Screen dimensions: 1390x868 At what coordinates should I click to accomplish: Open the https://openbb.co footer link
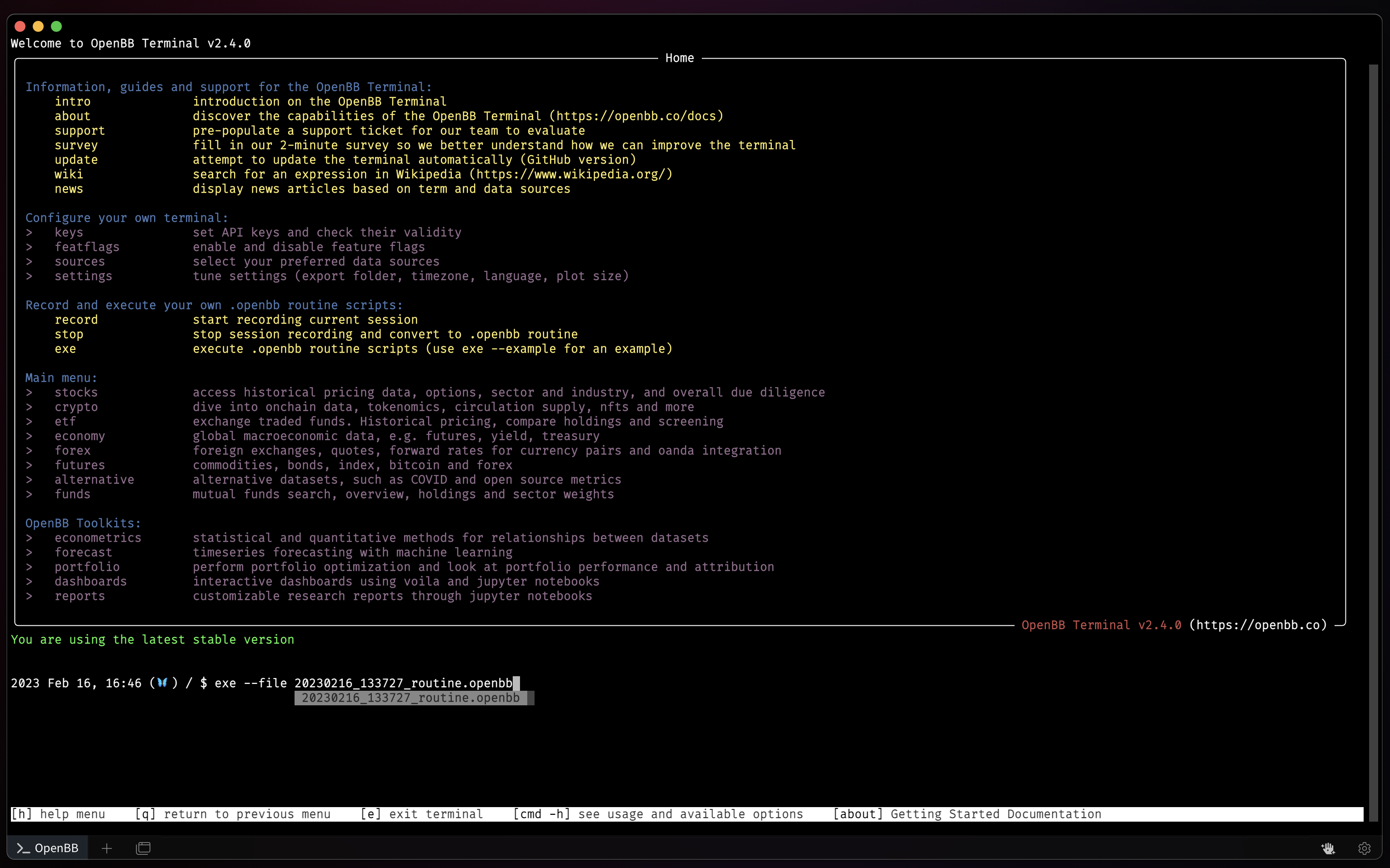click(1259, 624)
